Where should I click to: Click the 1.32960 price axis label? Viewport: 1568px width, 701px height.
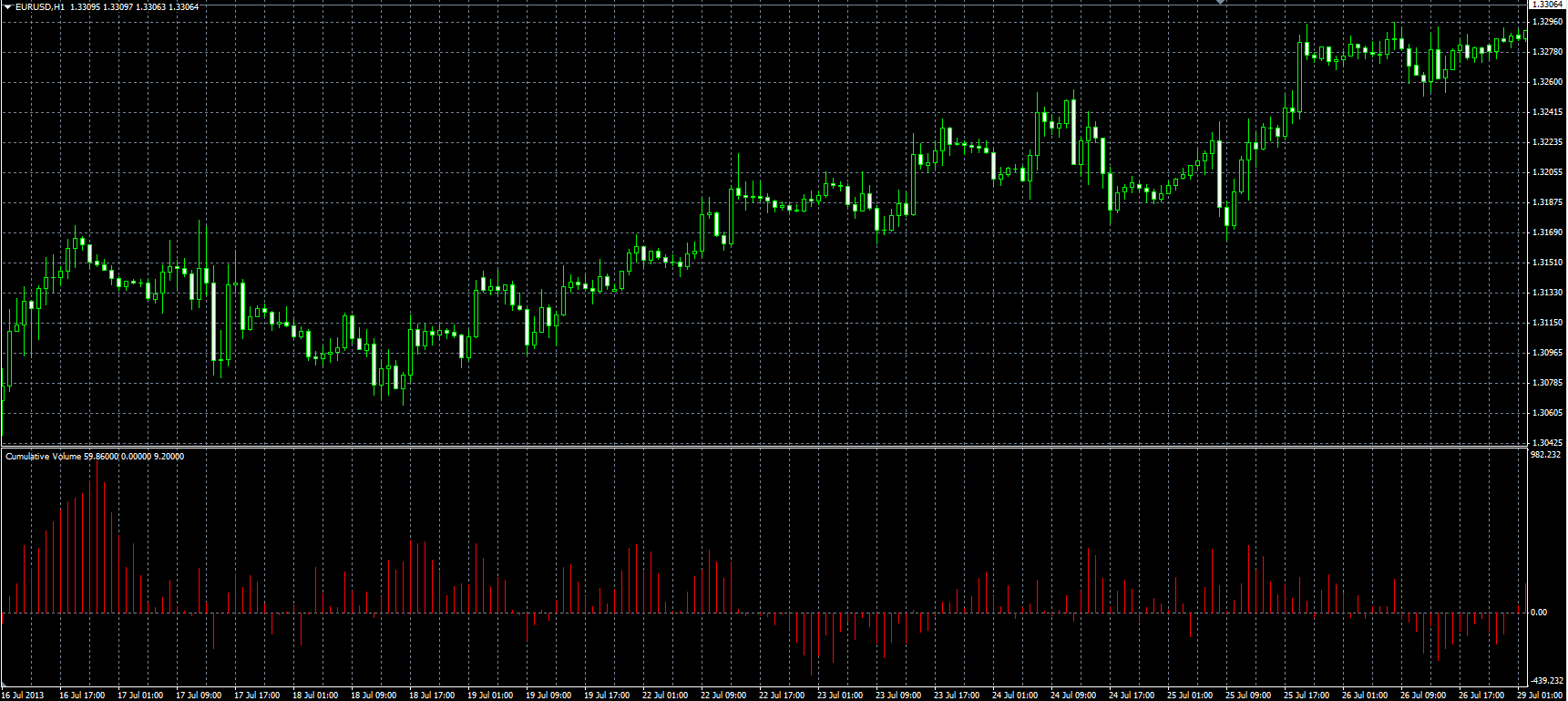pyautogui.click(x=1548, y=21)
